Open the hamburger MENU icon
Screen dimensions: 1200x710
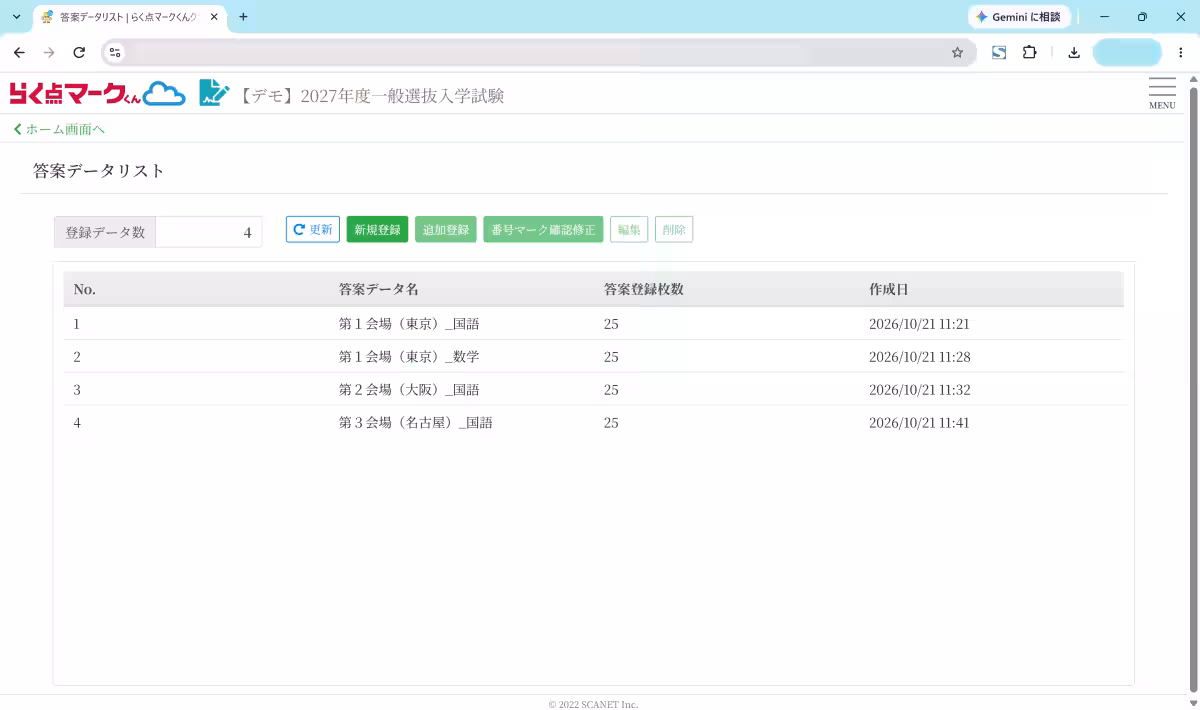point(1162,92)
